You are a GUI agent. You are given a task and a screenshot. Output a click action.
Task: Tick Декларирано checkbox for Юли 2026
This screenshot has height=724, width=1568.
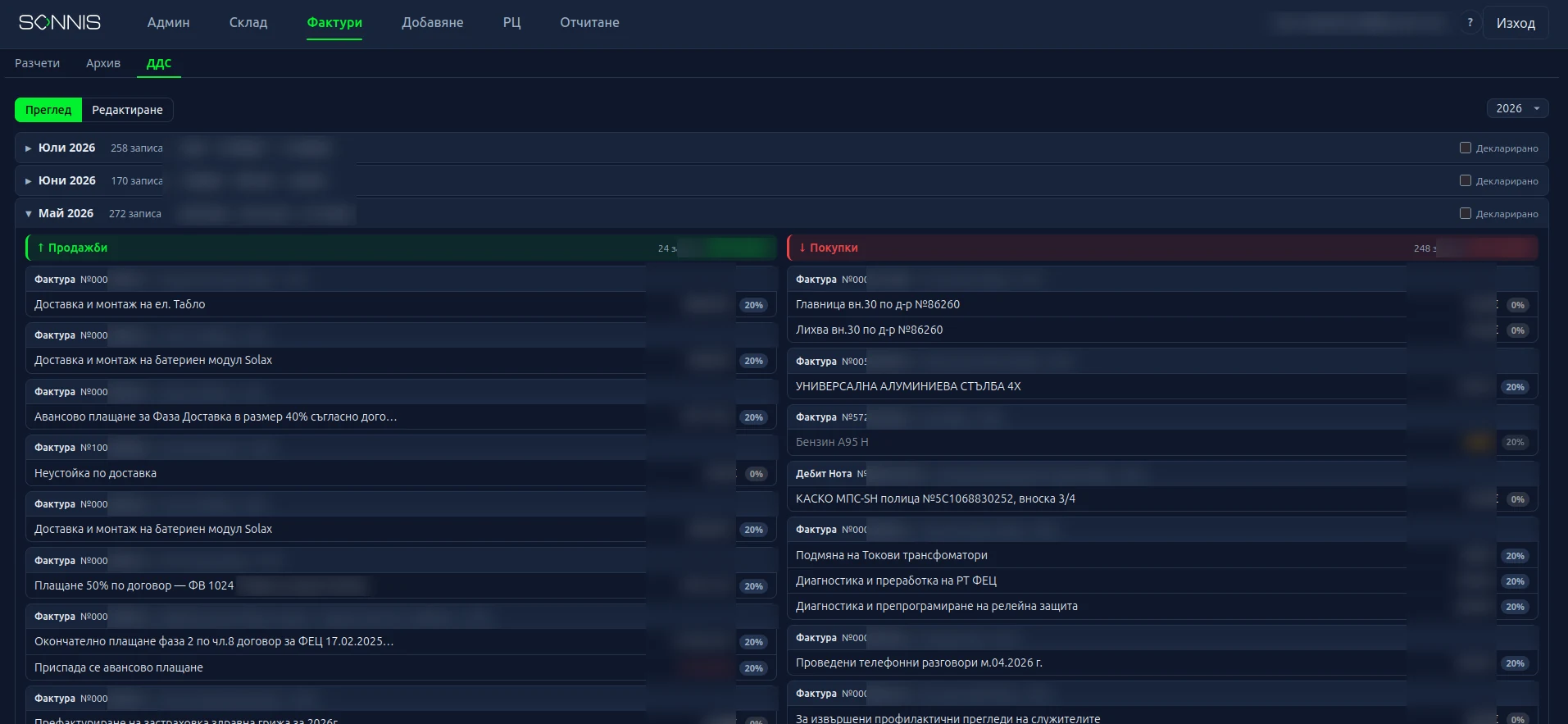click(x=1466, y=148)
